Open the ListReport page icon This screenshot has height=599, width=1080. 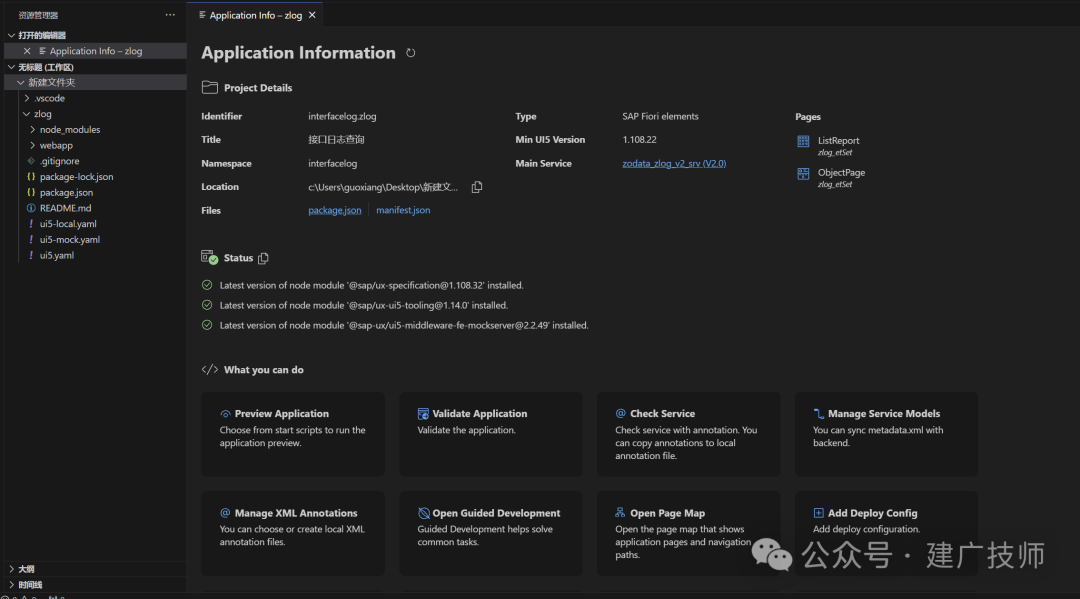pyautogui.click(x=803, y=141)
